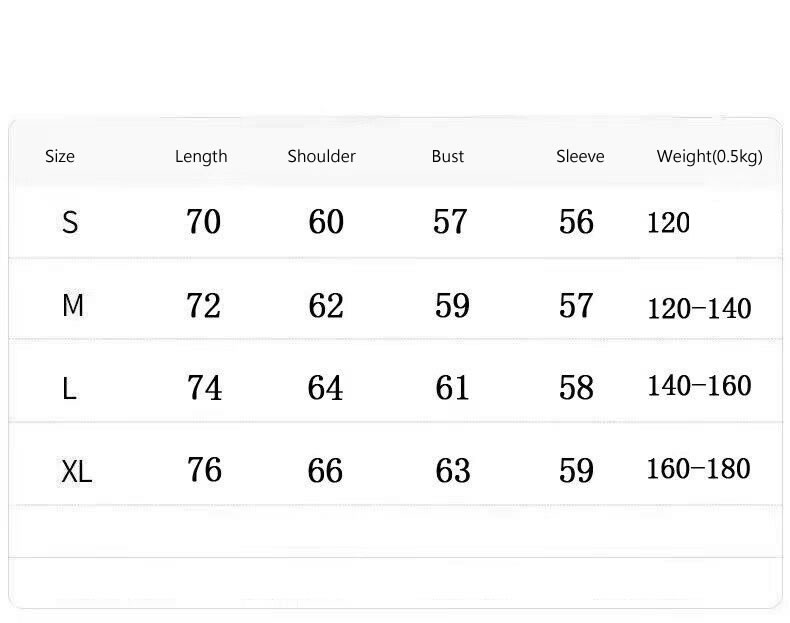Screen dimensions: 790x623
Task: Click the Size column header
Action: click(x=60, y=156)
